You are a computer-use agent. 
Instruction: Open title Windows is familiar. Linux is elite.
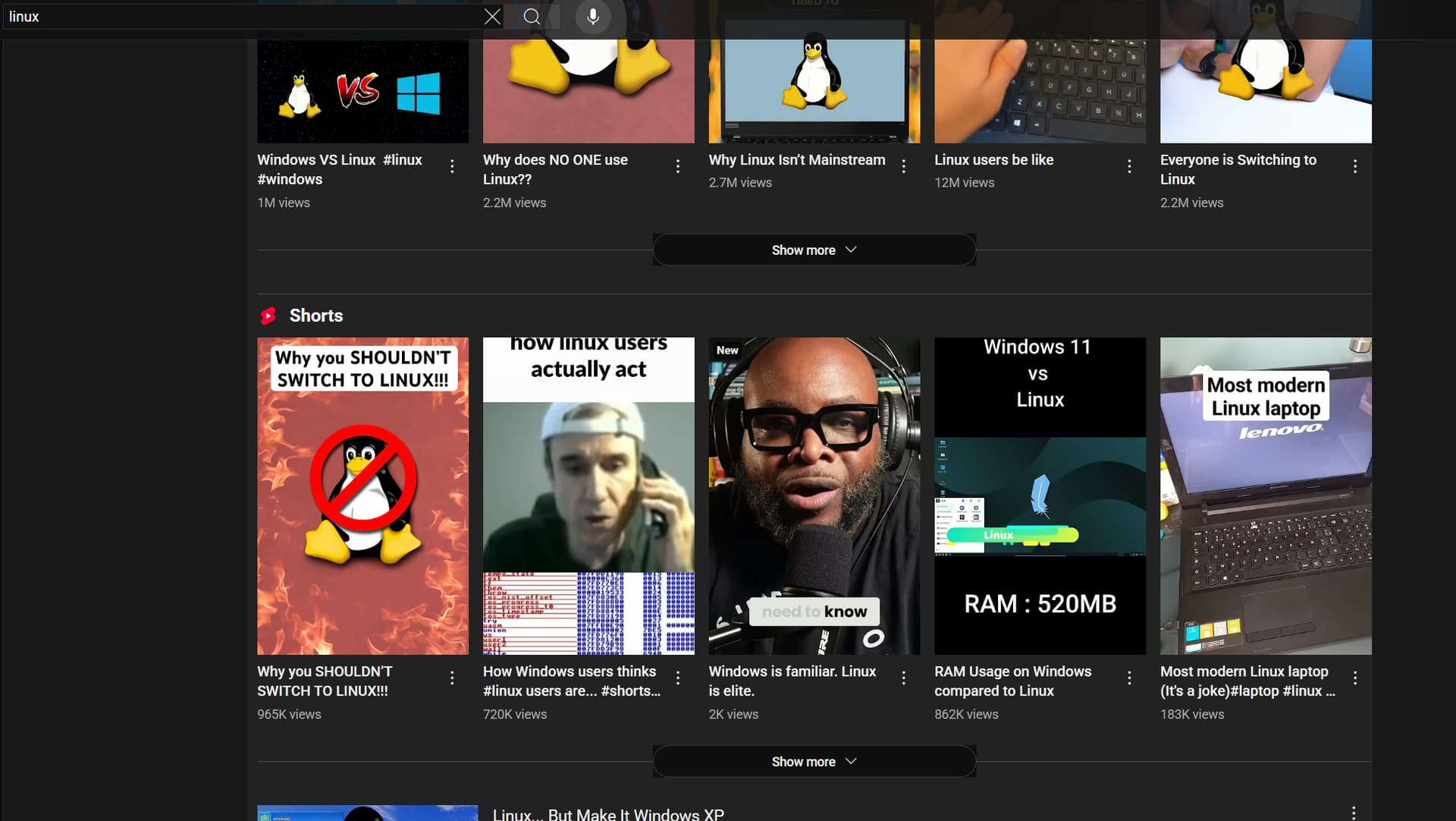(792, 681)
